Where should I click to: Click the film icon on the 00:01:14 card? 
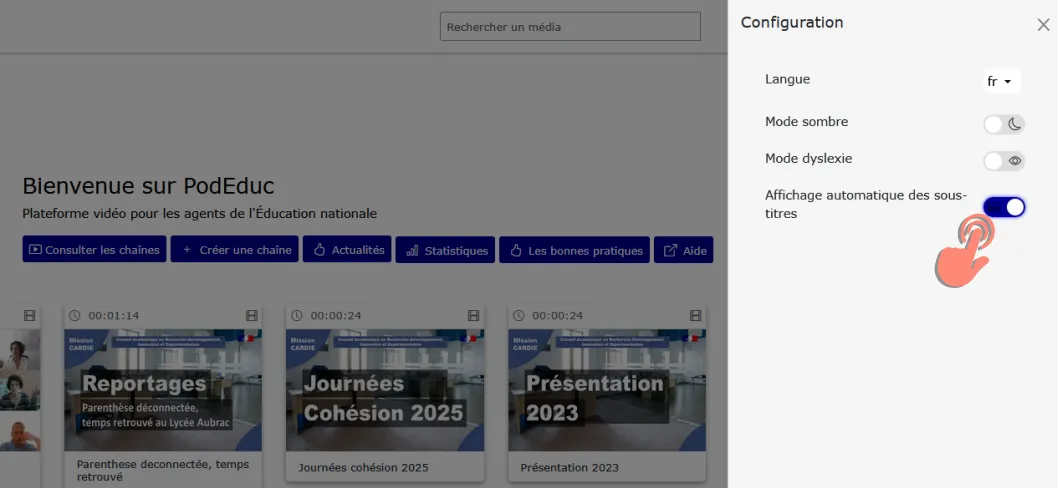252,315
